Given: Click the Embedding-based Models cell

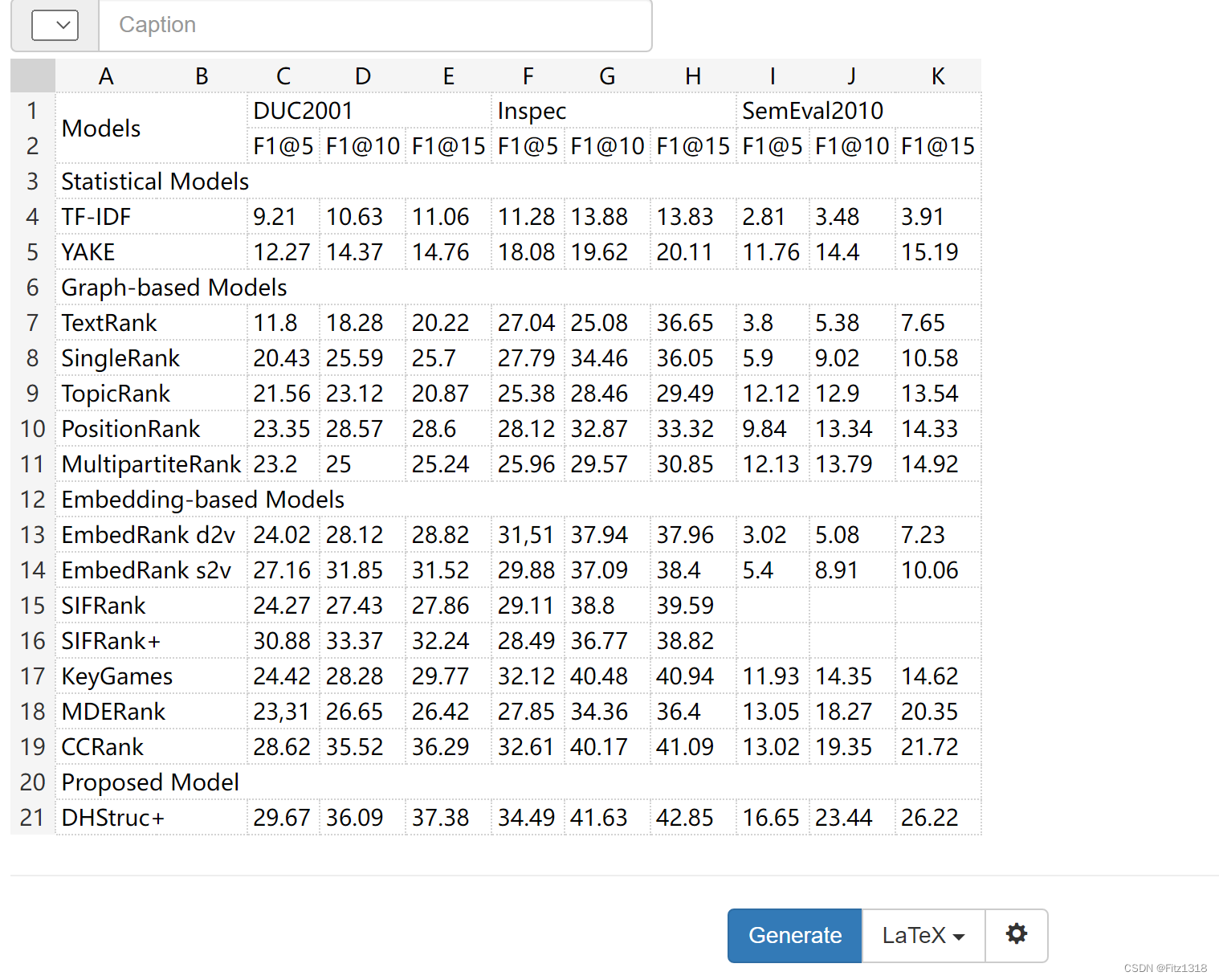Looking at the screenshot, I should point(518,500).
